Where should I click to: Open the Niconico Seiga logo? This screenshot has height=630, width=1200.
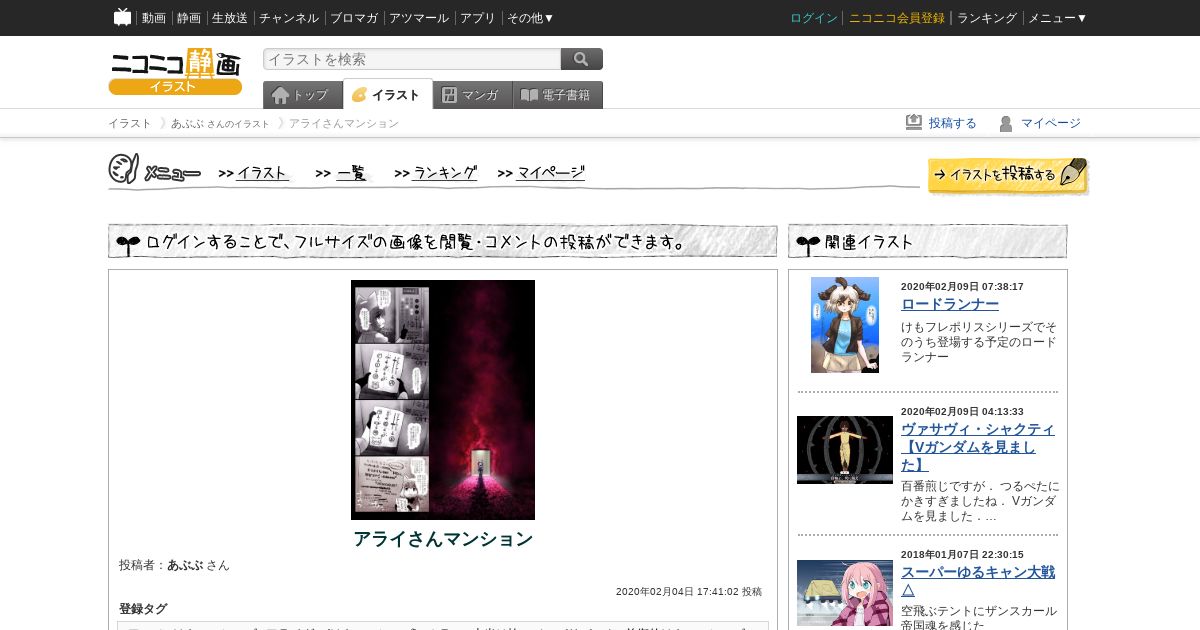tap(175, 71)
